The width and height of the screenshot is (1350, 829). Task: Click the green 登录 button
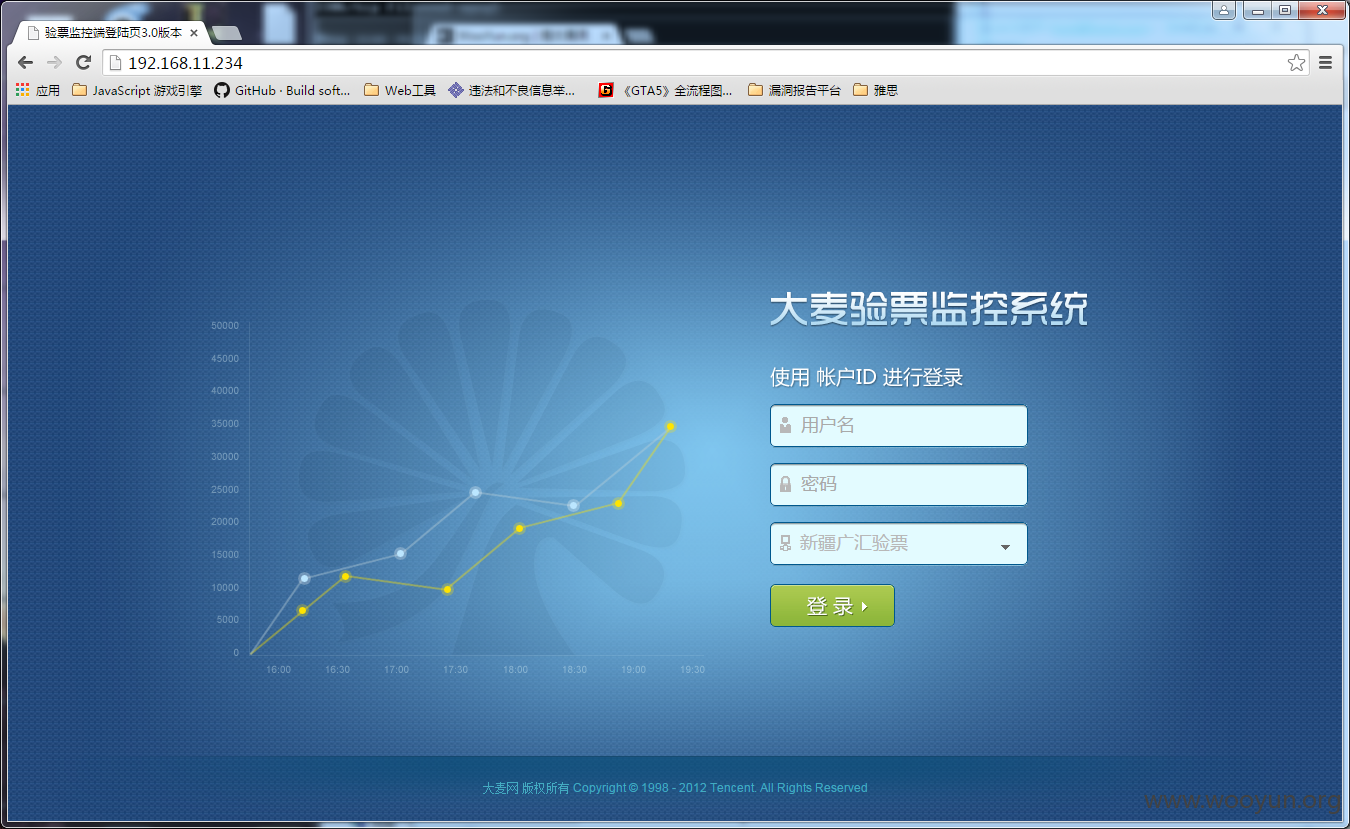point(832,606)
